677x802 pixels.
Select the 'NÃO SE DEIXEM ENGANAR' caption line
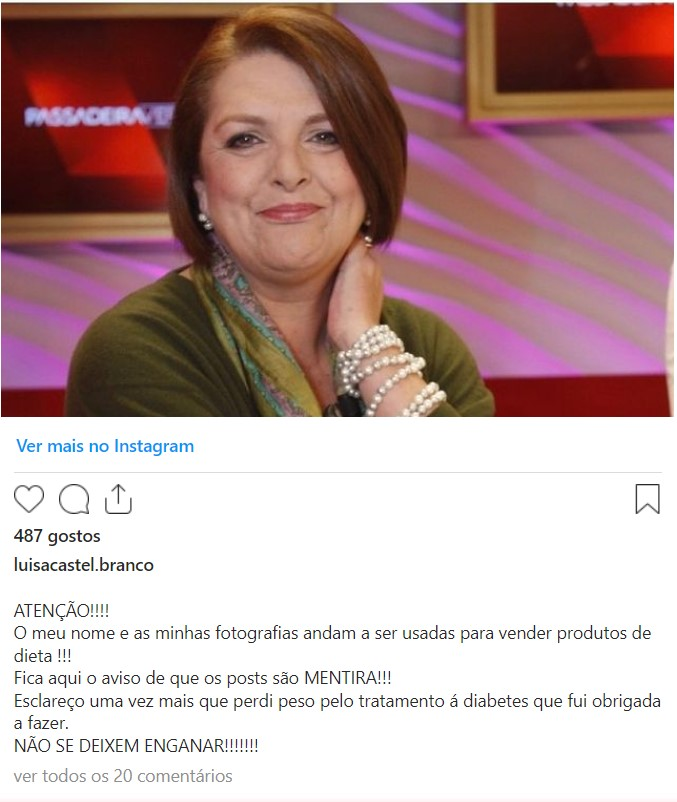pyautogui.click(x=136, y=746)
